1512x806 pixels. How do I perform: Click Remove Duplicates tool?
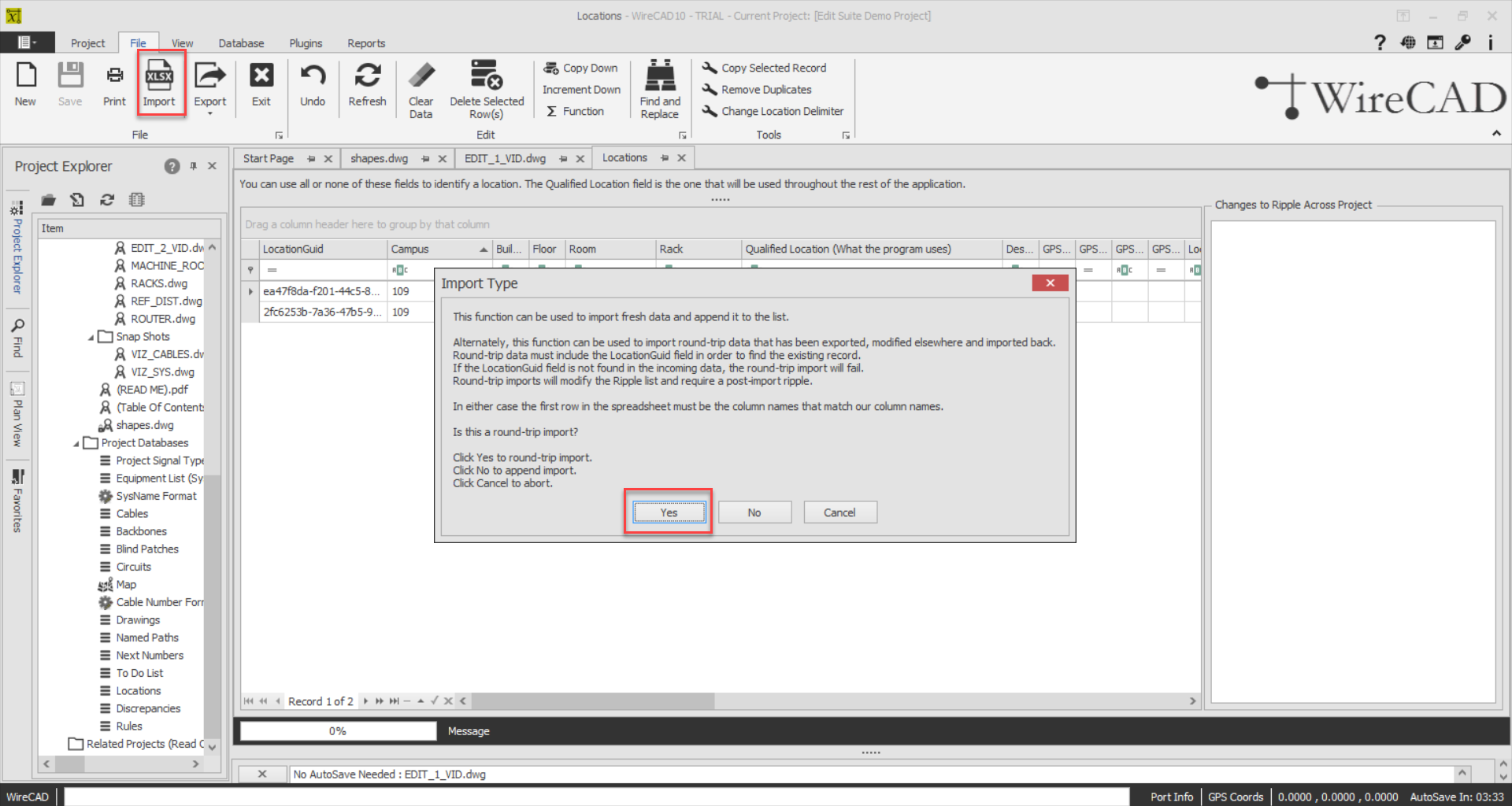(x=757, y=90)
